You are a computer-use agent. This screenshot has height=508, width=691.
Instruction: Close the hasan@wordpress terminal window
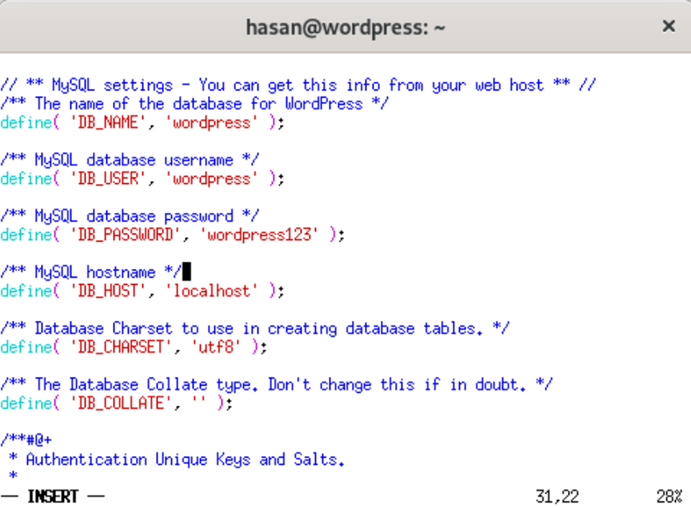pyautogui.click(x=669, y=26)
